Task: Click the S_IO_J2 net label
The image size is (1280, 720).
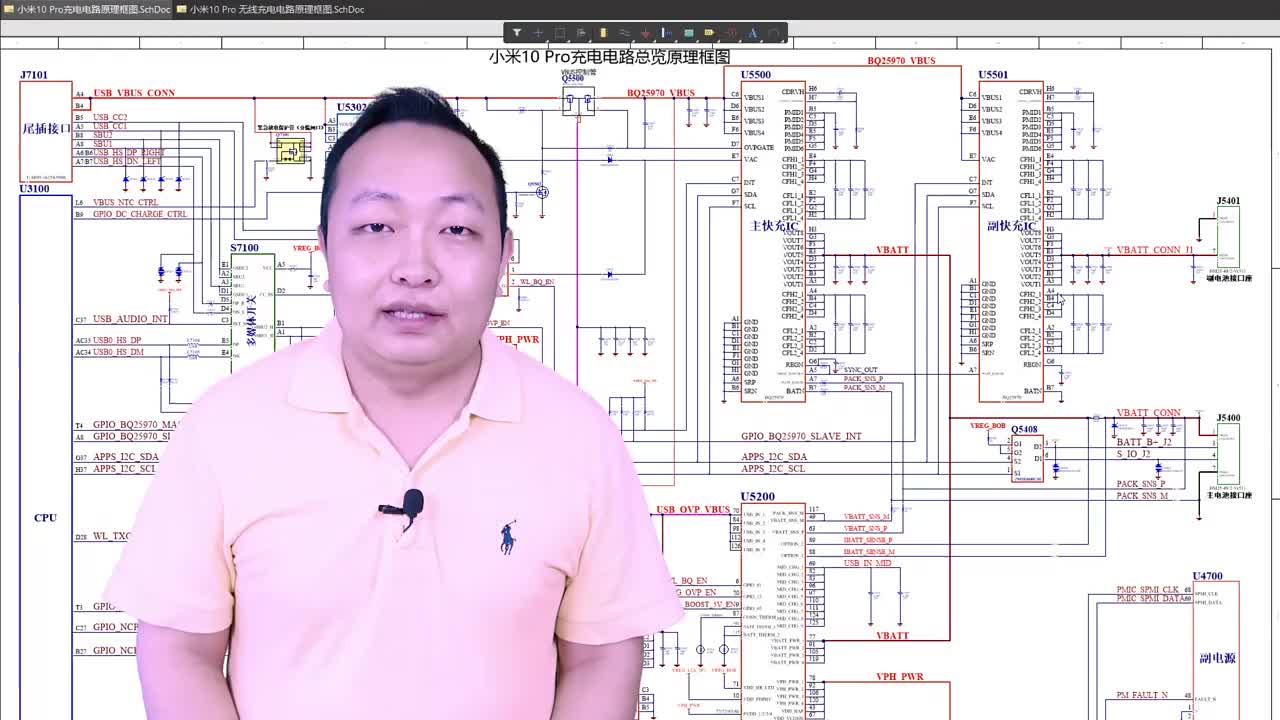Action: pyautogui.click(x=1134, y=454)
